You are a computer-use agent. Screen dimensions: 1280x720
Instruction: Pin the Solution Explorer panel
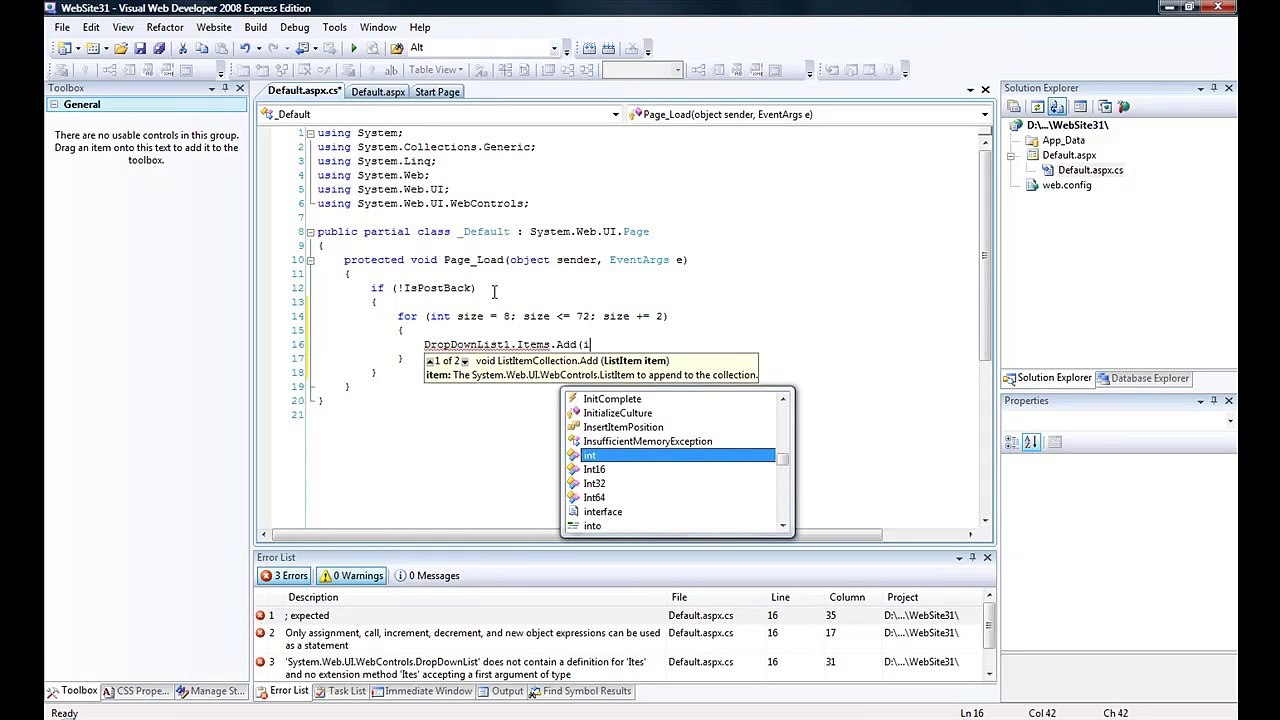(x=1215, y=88)
